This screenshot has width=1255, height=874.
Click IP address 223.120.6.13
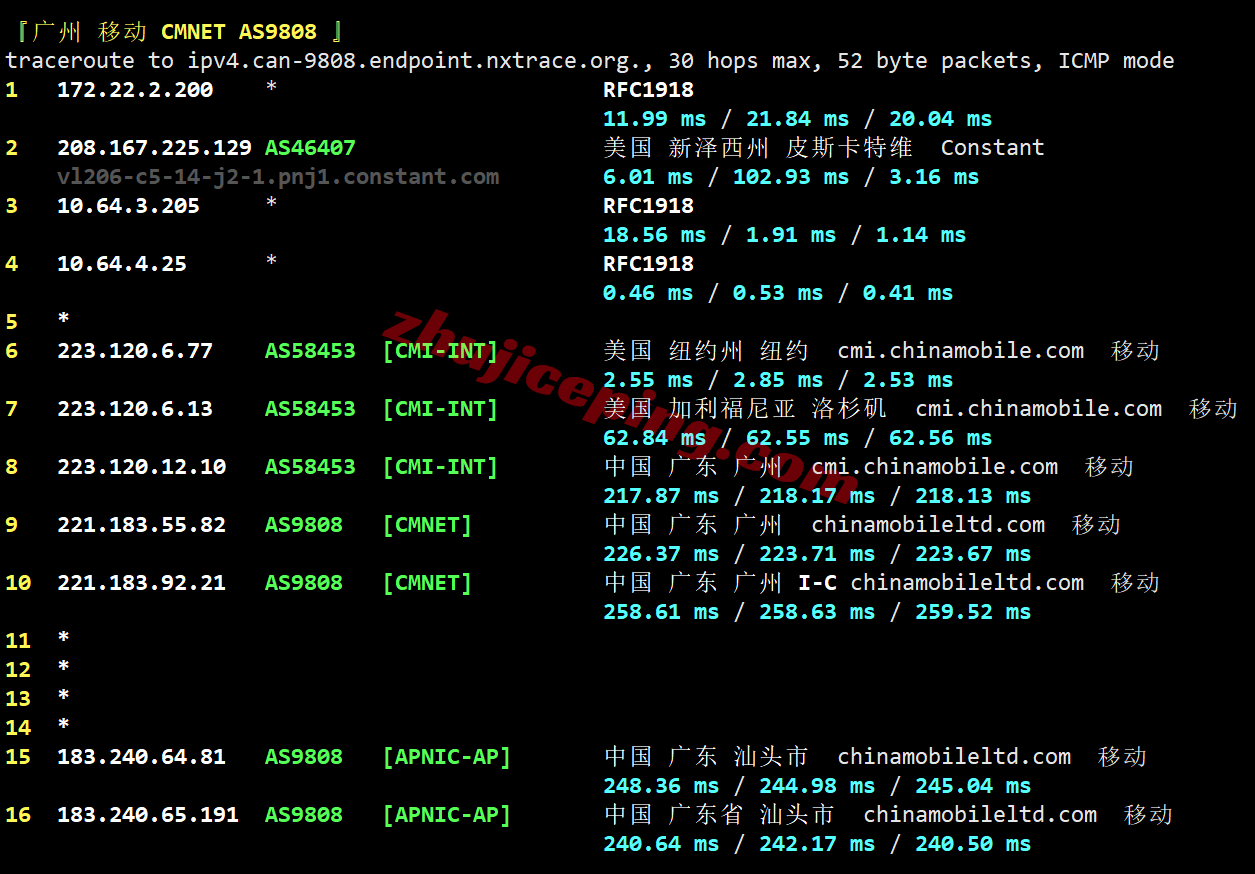[x=135, y=409]
